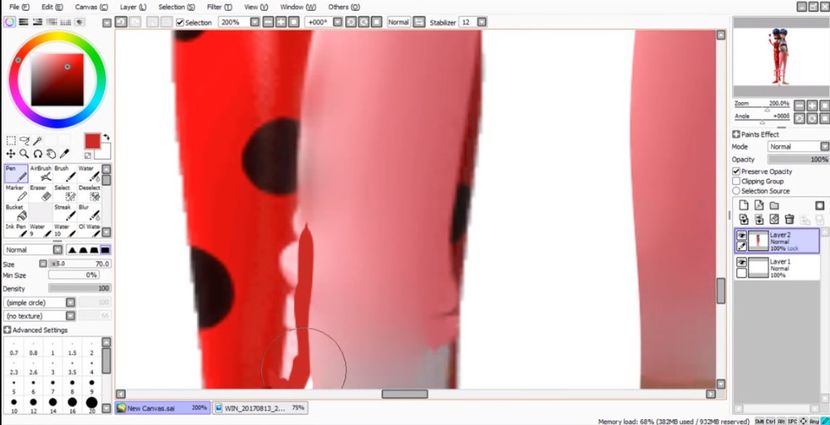The image size is (830, 425).
Task: Select the Pen tool
Action: [x=16, y=174]
